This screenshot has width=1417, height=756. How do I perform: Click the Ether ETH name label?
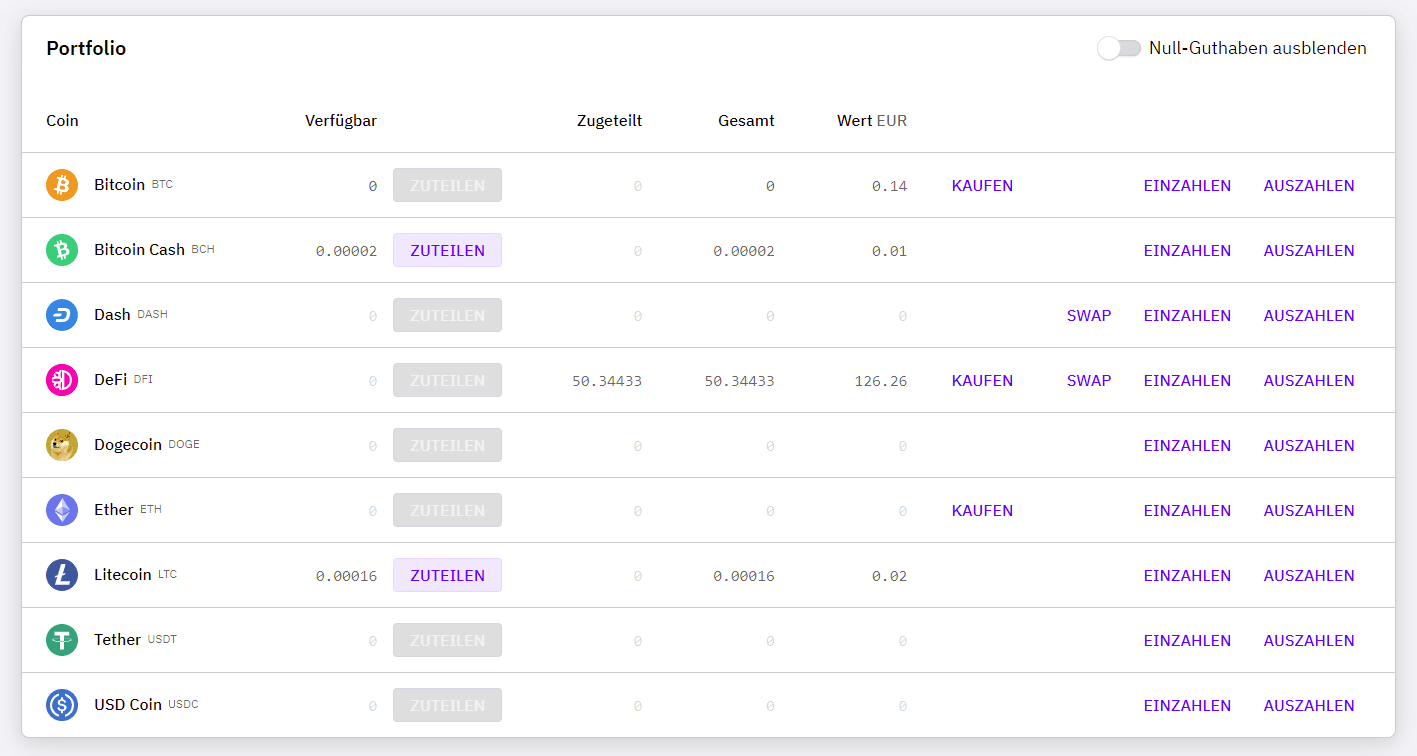point(128,510)
